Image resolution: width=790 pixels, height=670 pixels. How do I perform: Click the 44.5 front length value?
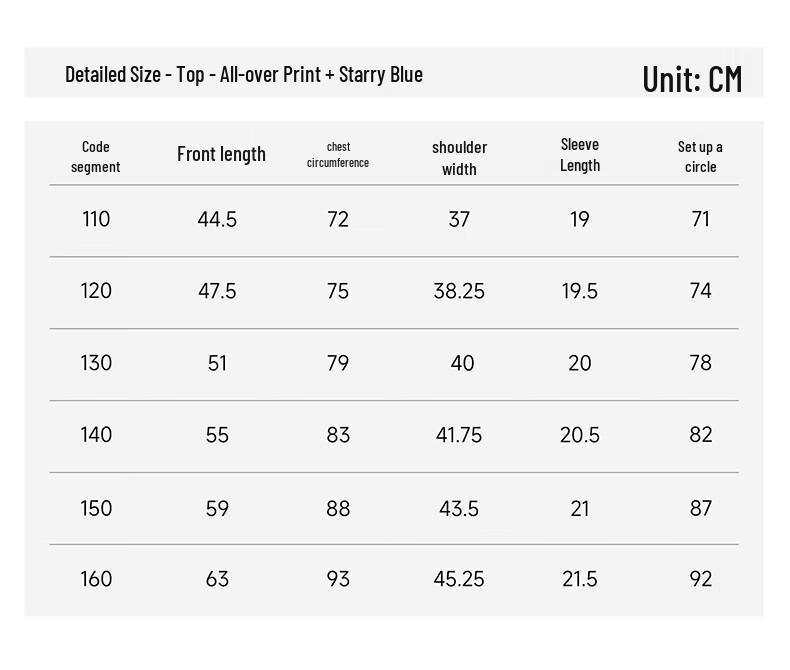217,219
